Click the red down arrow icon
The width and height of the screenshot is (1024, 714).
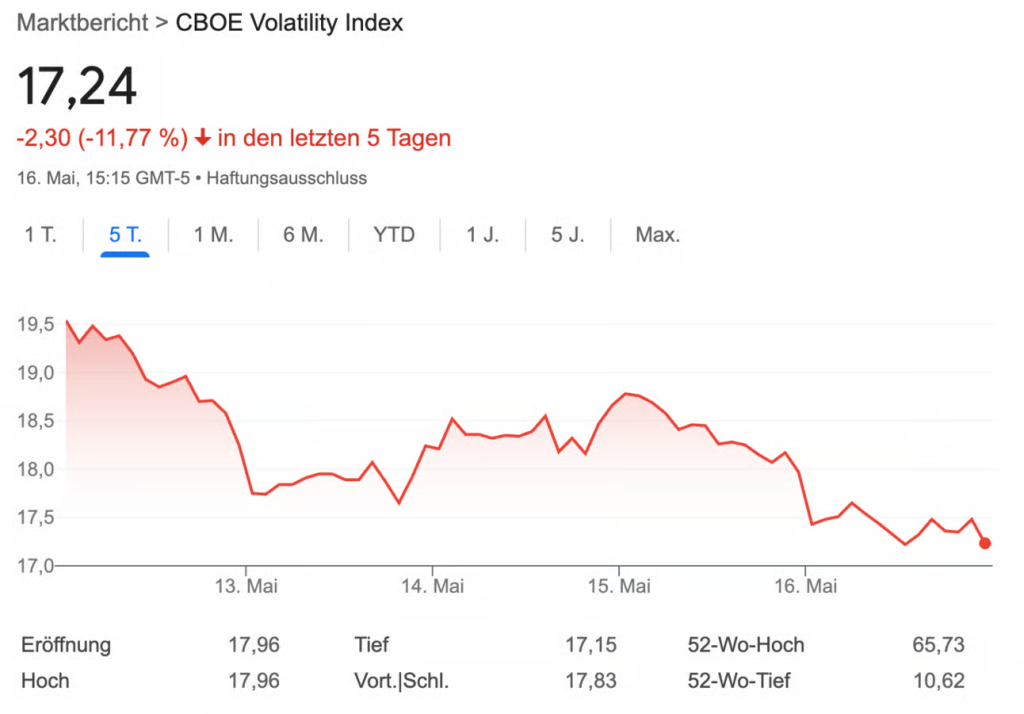point(202,138)
